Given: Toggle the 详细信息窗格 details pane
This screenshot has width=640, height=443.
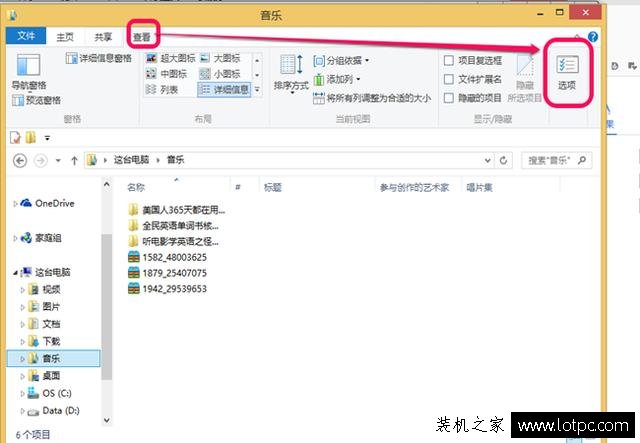Looking at the screenshot, I should click(99, 58).
